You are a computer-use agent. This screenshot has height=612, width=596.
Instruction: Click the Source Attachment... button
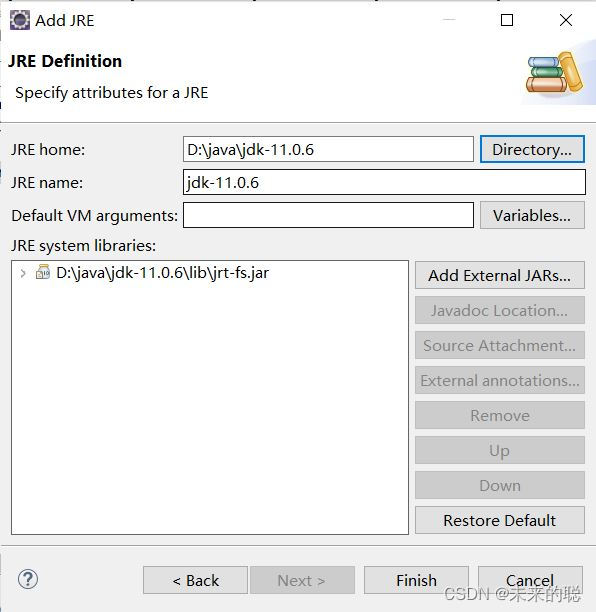[x=500, y=345]
